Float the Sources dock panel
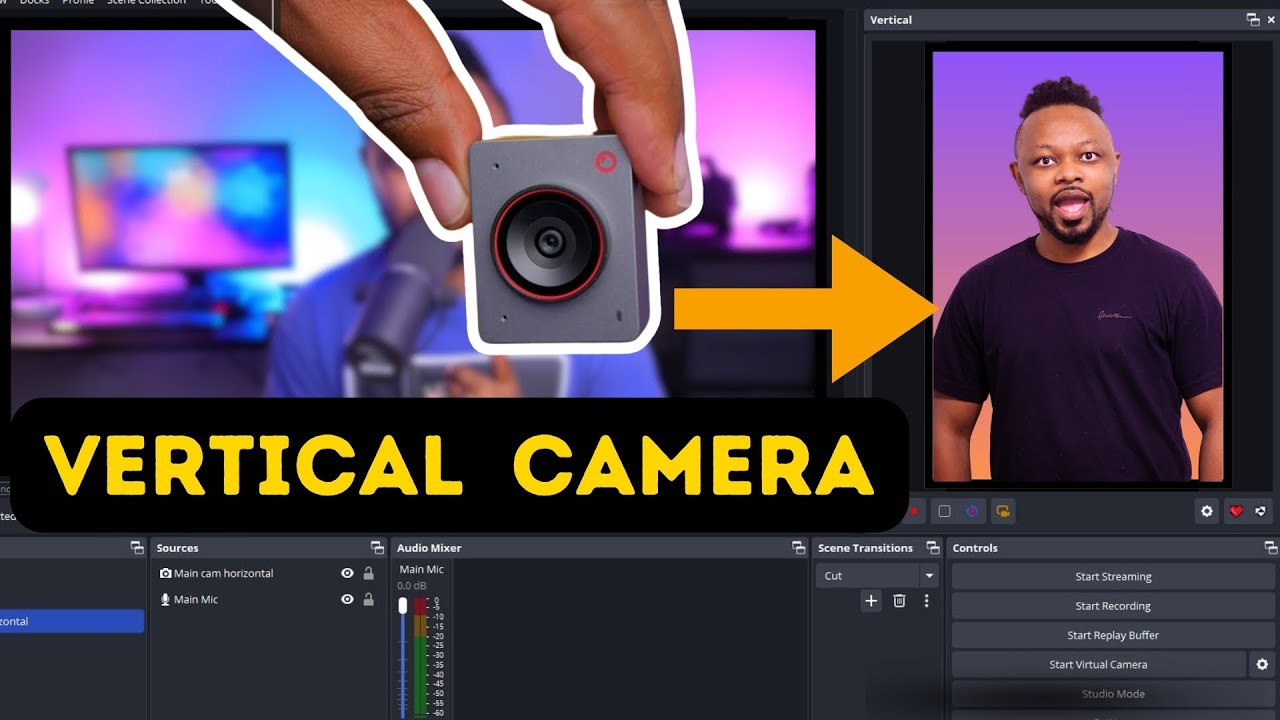The image size is (1280, 720). coord(377,548)
